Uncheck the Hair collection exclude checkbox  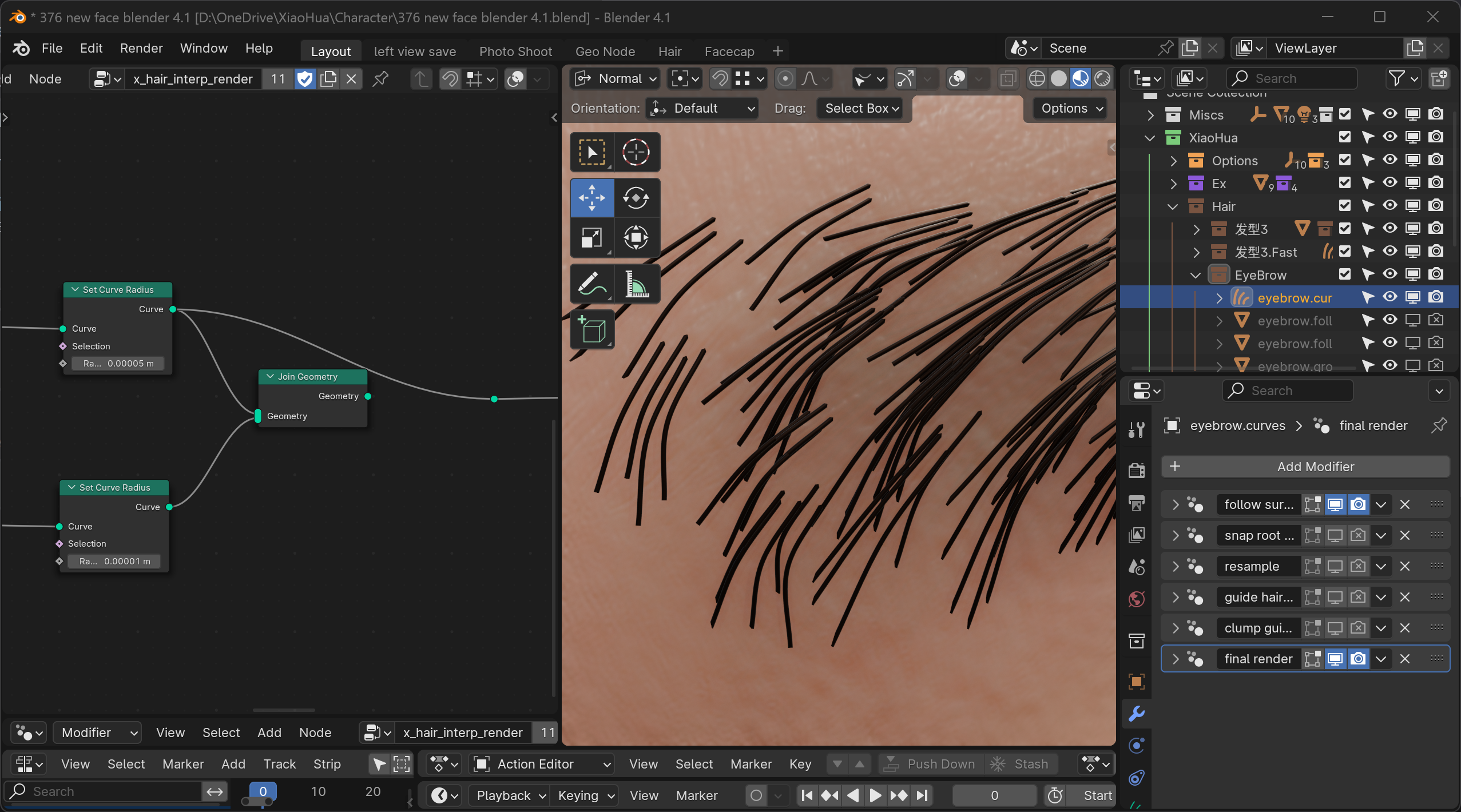(x=1345, y=206)
